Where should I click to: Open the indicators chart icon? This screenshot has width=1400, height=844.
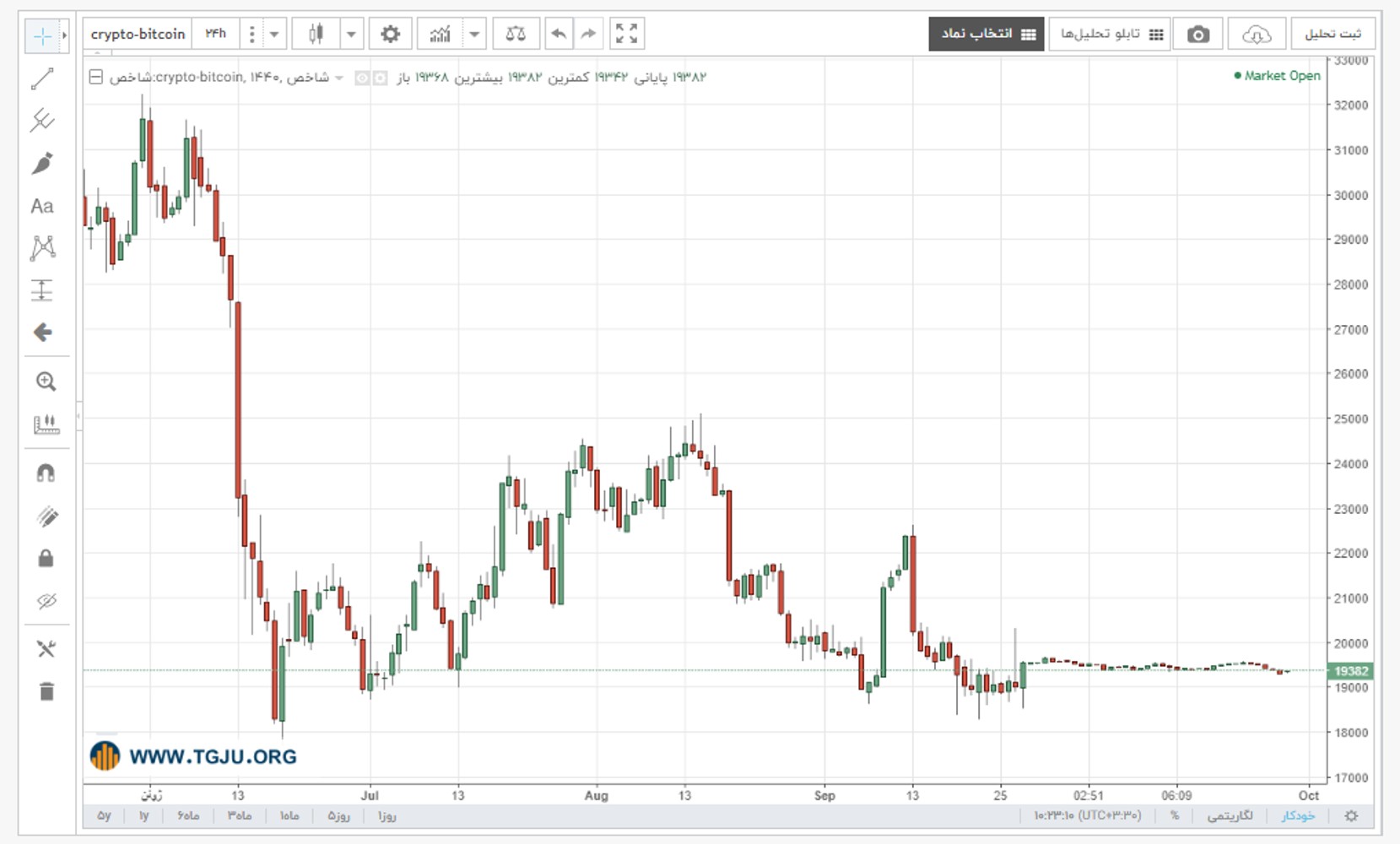click(440, 34)
